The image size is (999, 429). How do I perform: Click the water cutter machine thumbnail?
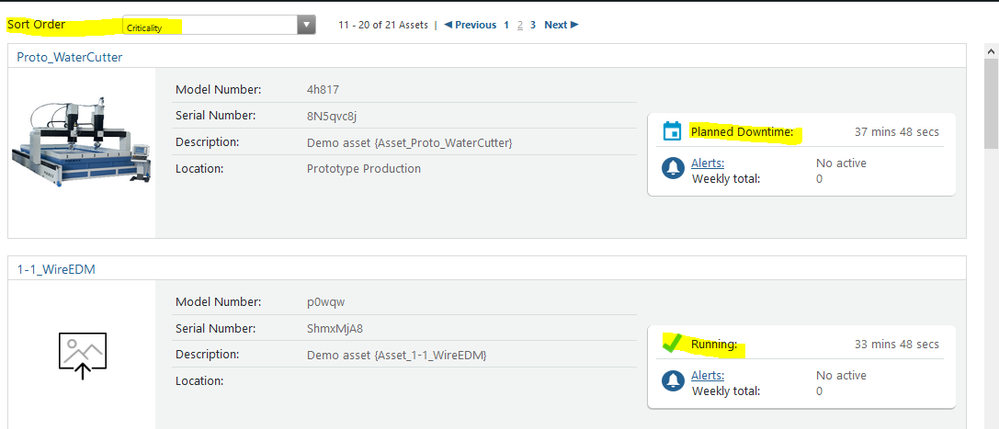(x=82, y=142)
